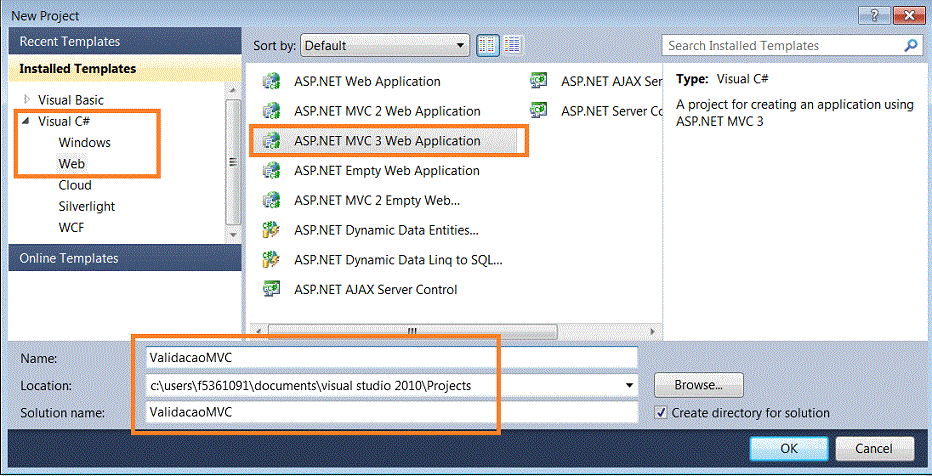The width and height of the screenshot is (932, 476).
Task: Click the template list scroll left arrow
Action: [x=257, y=331]
